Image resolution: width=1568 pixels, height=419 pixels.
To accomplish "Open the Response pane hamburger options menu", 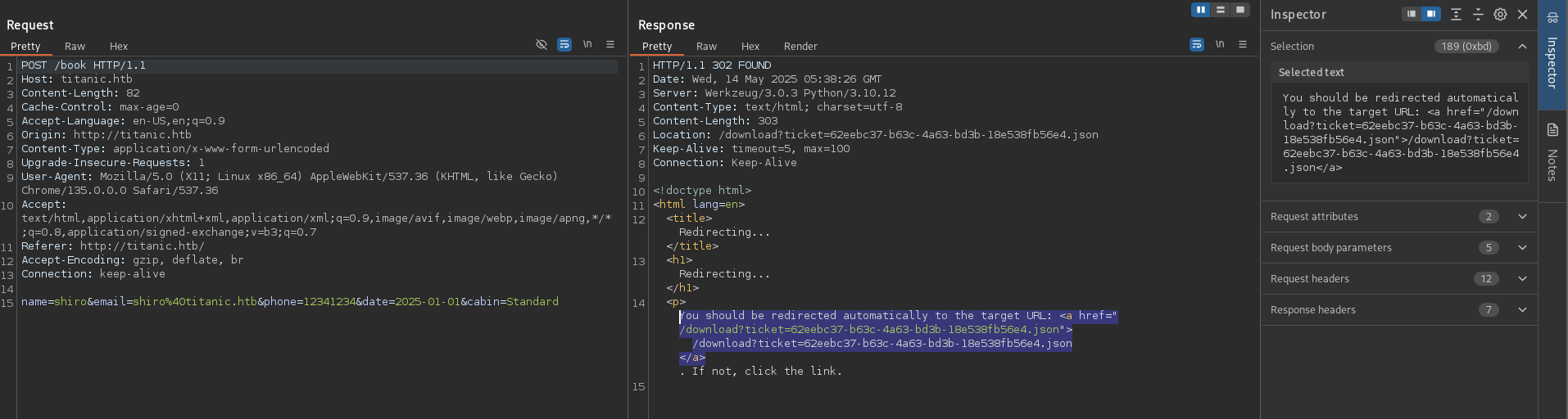I will [x=1243, y=45].
